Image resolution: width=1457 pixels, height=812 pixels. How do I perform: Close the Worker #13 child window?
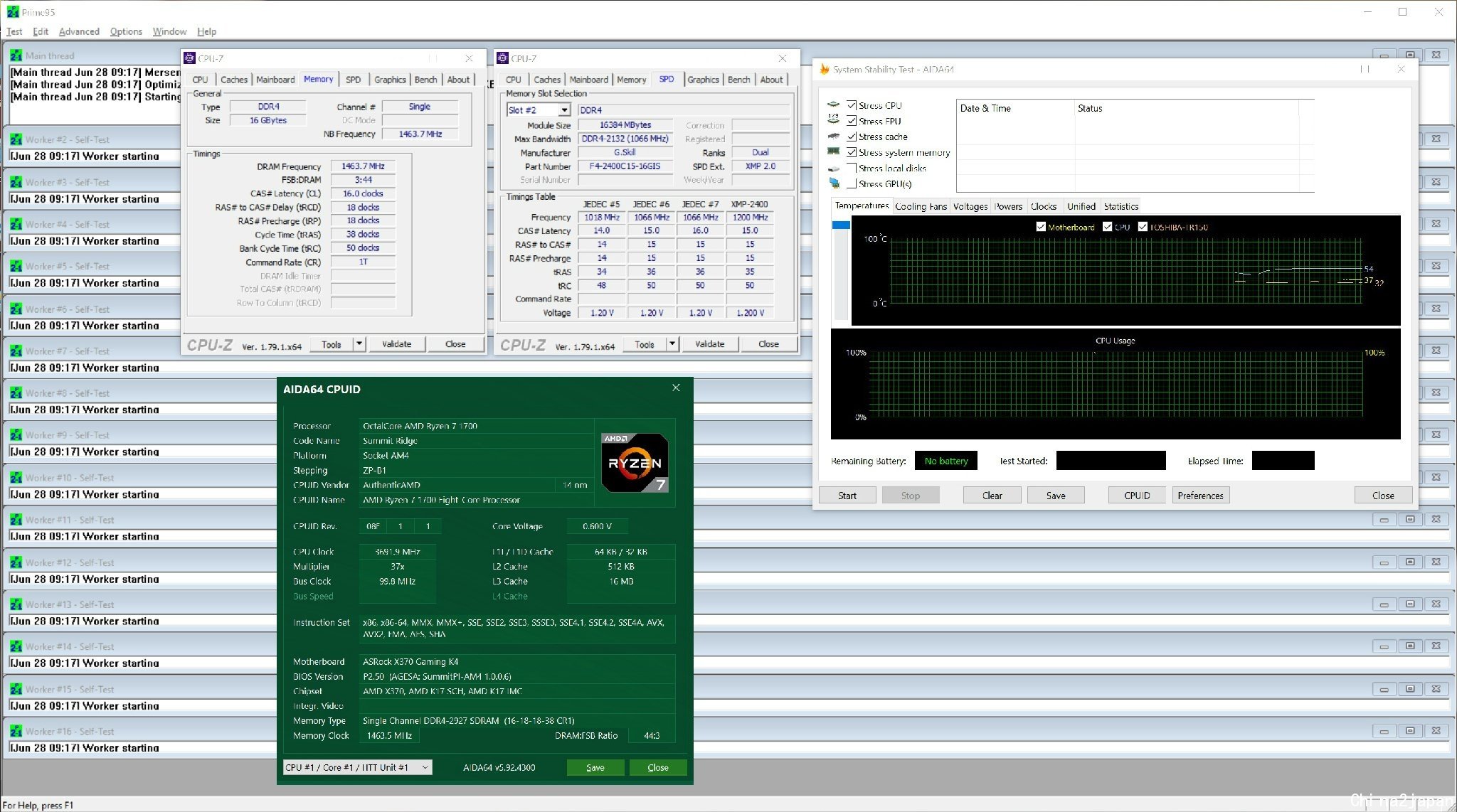point(1436,604)
